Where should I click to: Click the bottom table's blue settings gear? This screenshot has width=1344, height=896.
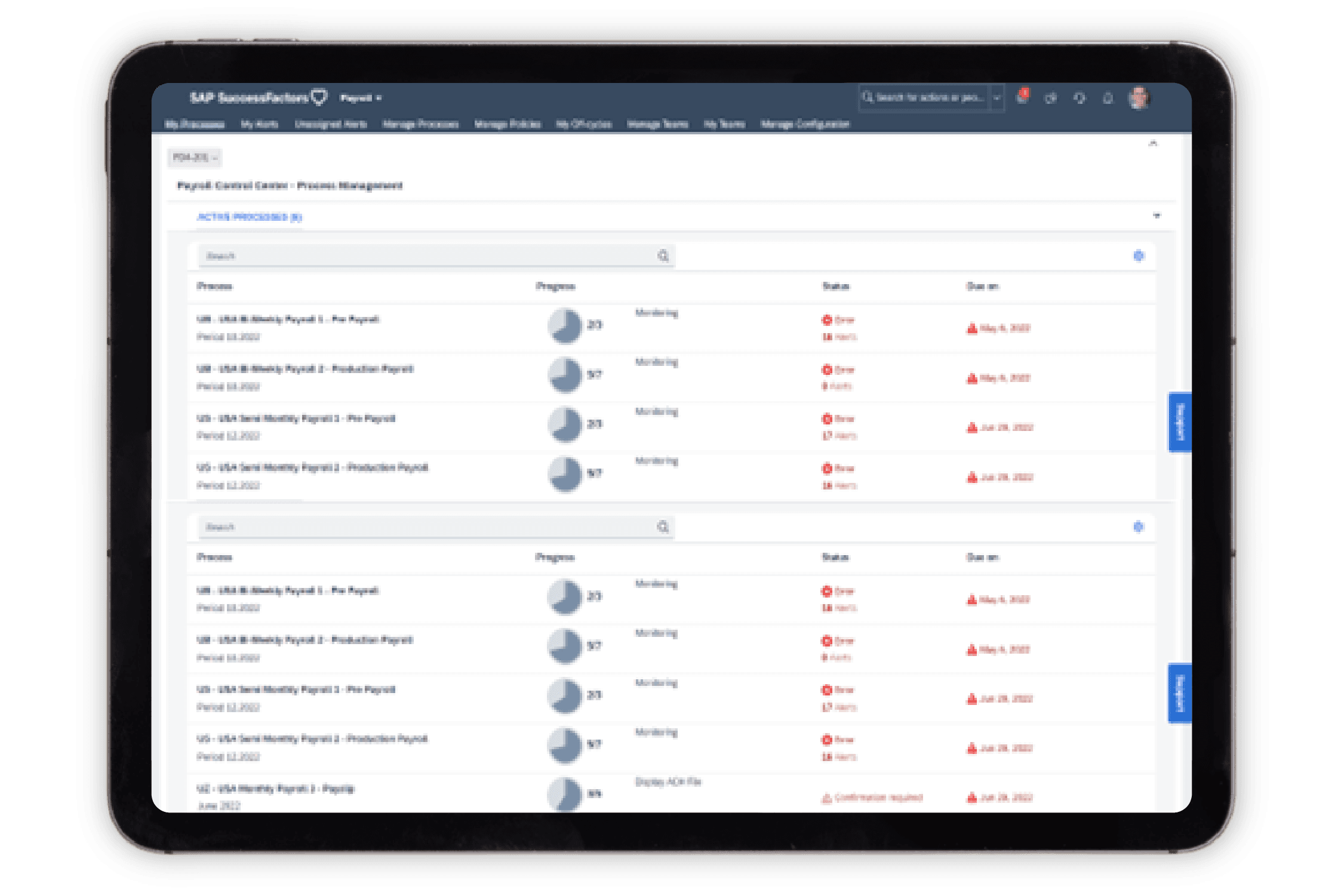click(x=1138, y=526)
